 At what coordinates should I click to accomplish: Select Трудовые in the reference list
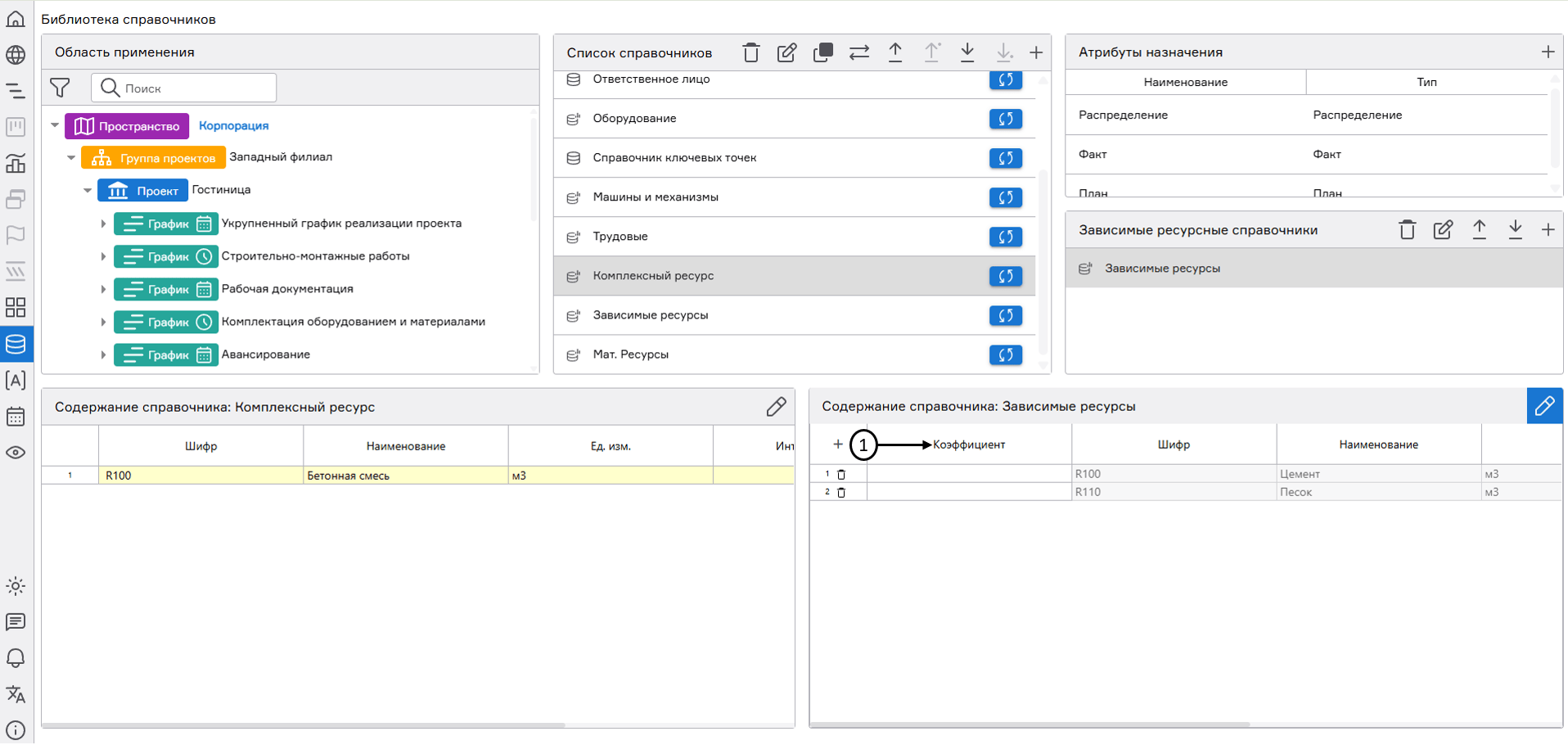pyautogui.click(x=620, y=237)
